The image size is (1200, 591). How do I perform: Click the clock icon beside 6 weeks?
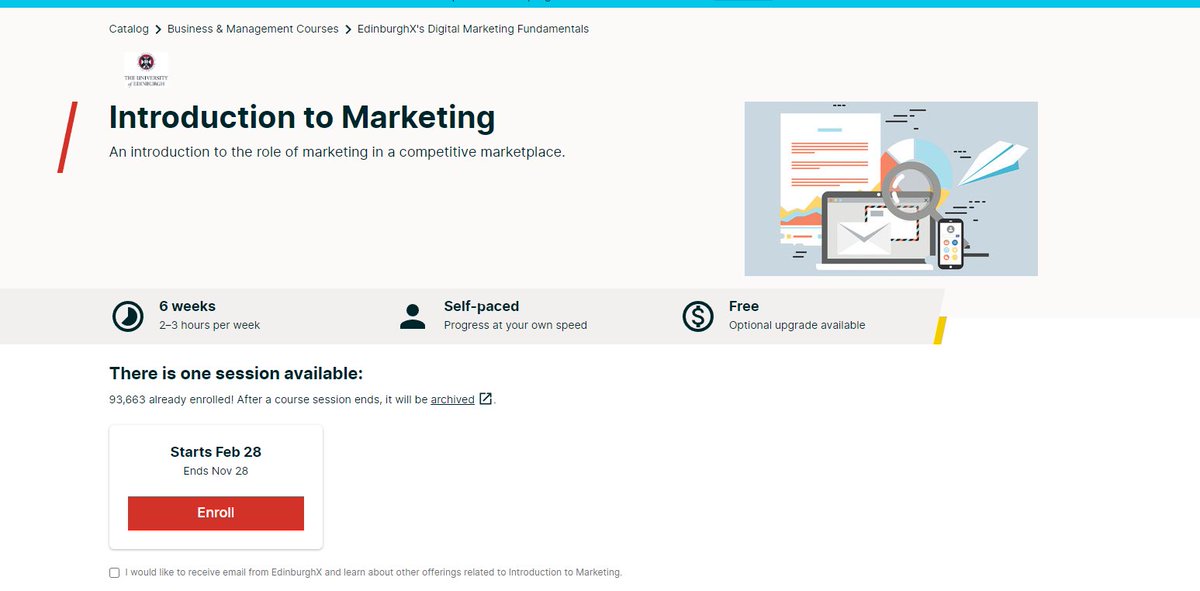[127, 317]
